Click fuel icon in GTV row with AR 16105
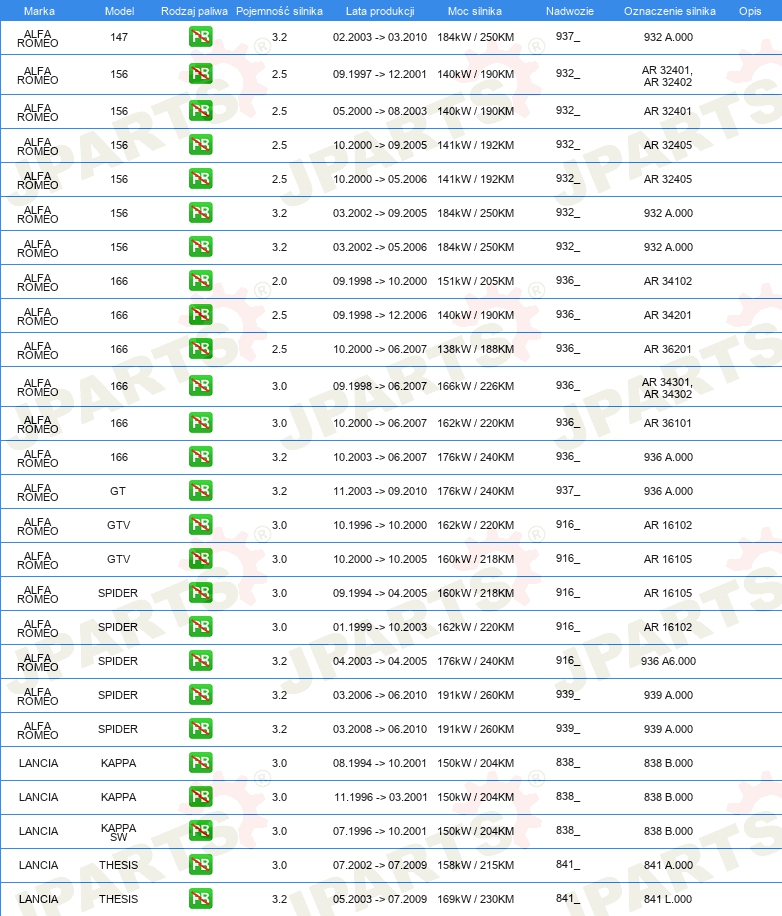 tap(200, 558)
